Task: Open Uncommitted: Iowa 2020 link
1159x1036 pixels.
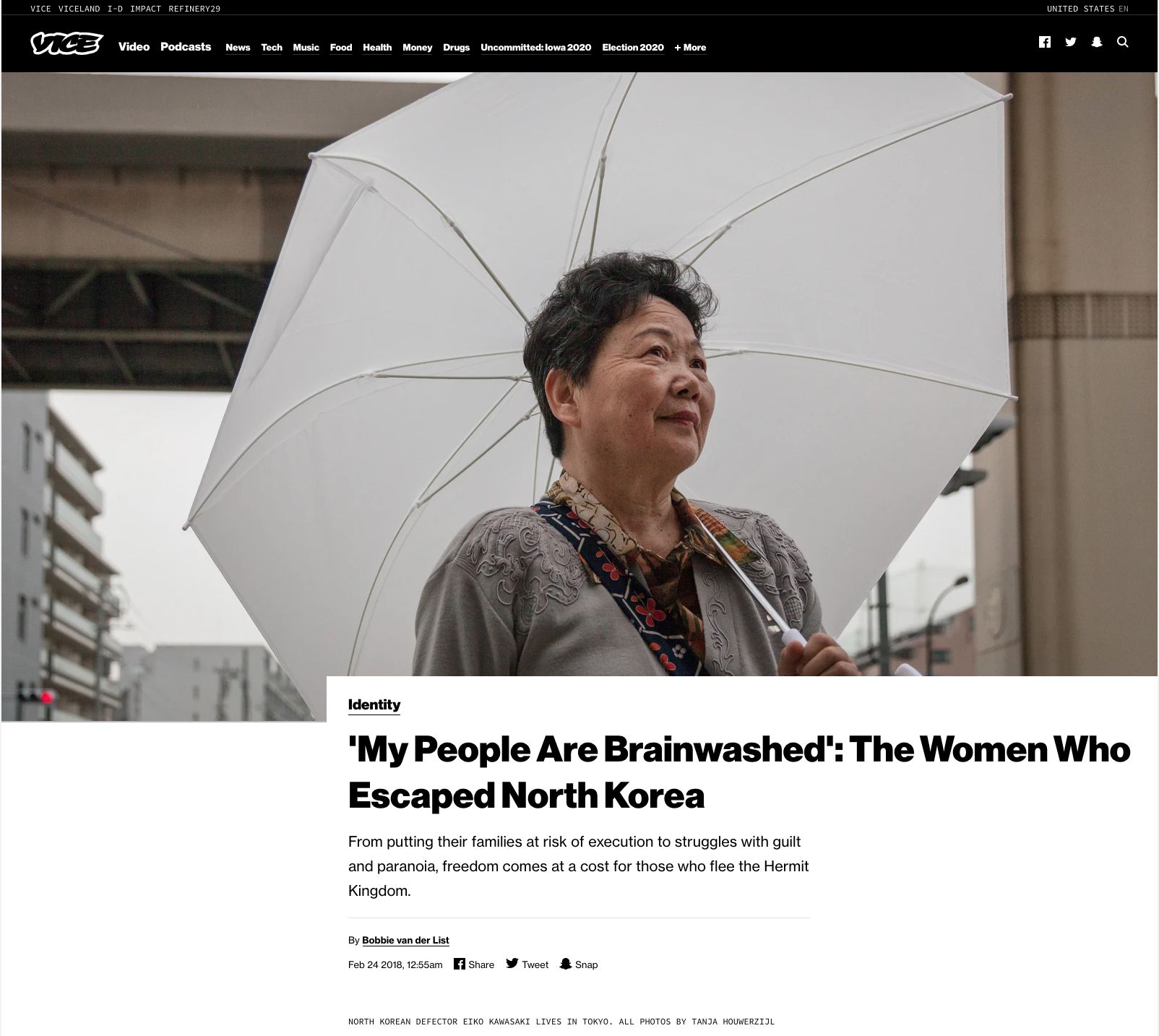Action: pyautogui.click(x=535, y=48)
